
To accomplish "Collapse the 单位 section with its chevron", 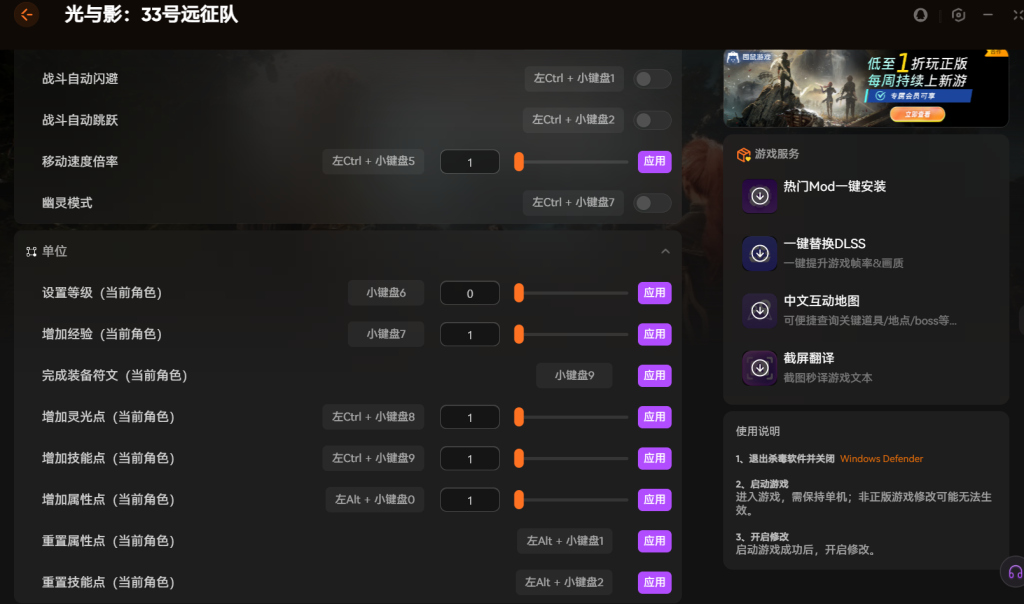I will (x=665, y=252).
